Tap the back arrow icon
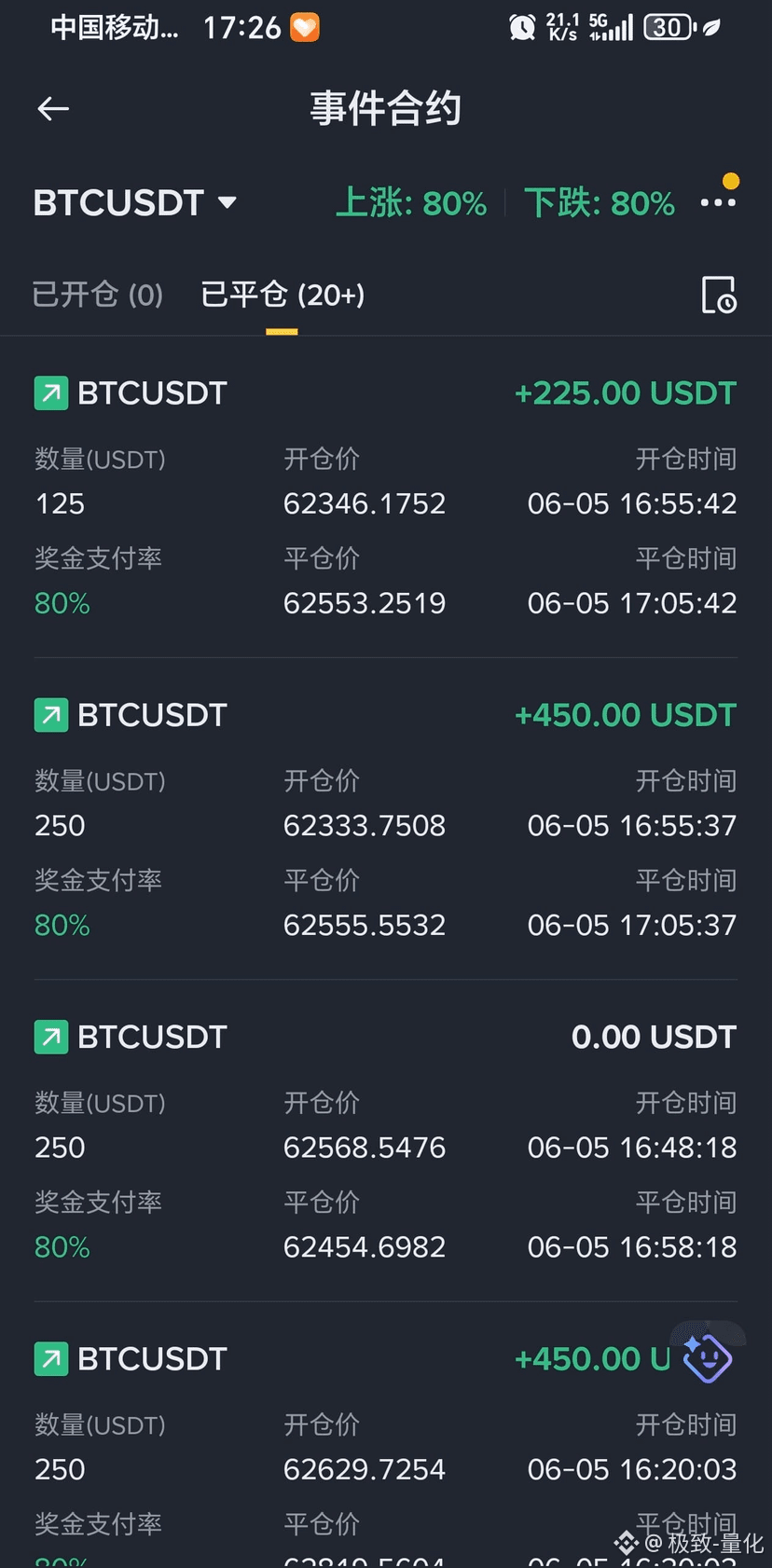The image size is (772, 1568). [53, 109]
